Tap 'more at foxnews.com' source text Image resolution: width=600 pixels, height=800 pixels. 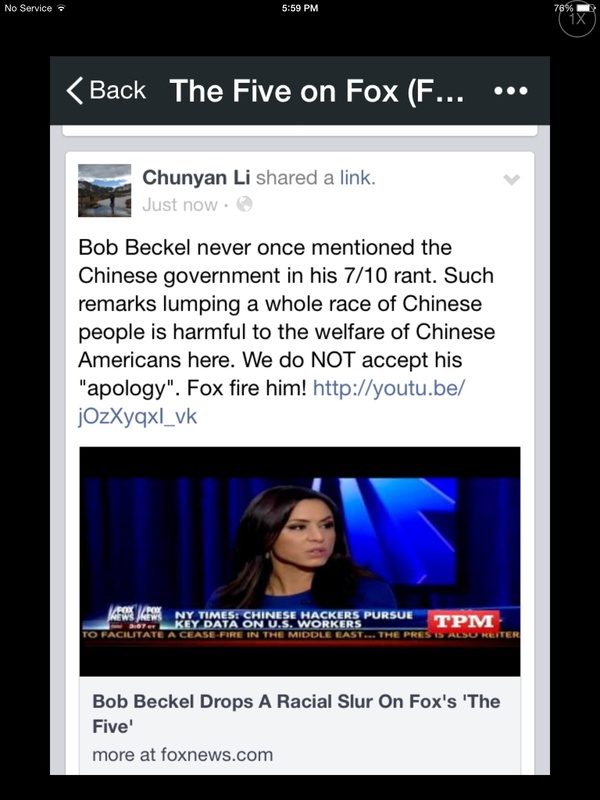(183, 755)
